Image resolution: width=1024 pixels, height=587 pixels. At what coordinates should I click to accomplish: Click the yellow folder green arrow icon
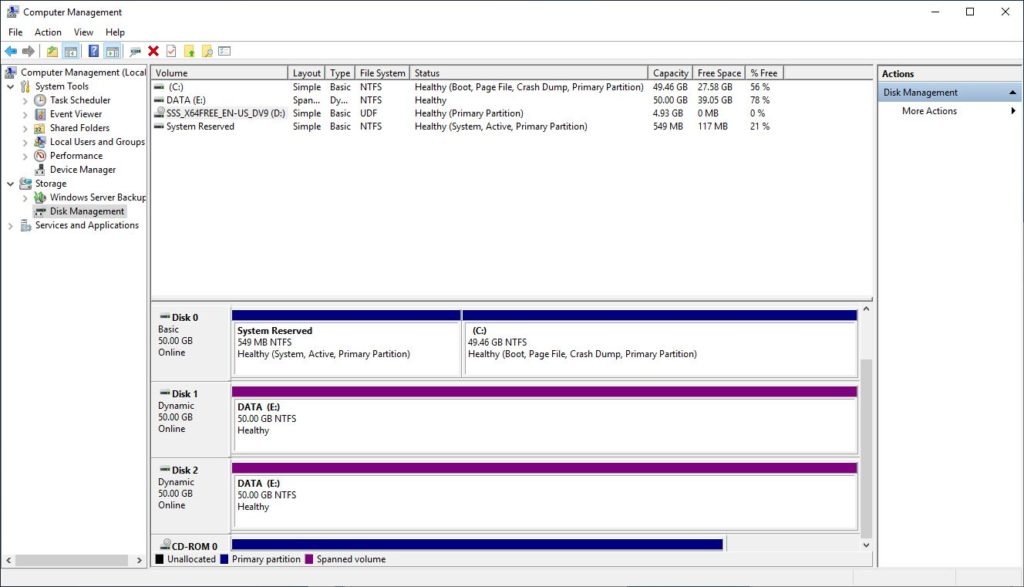[x=189, y=51]
